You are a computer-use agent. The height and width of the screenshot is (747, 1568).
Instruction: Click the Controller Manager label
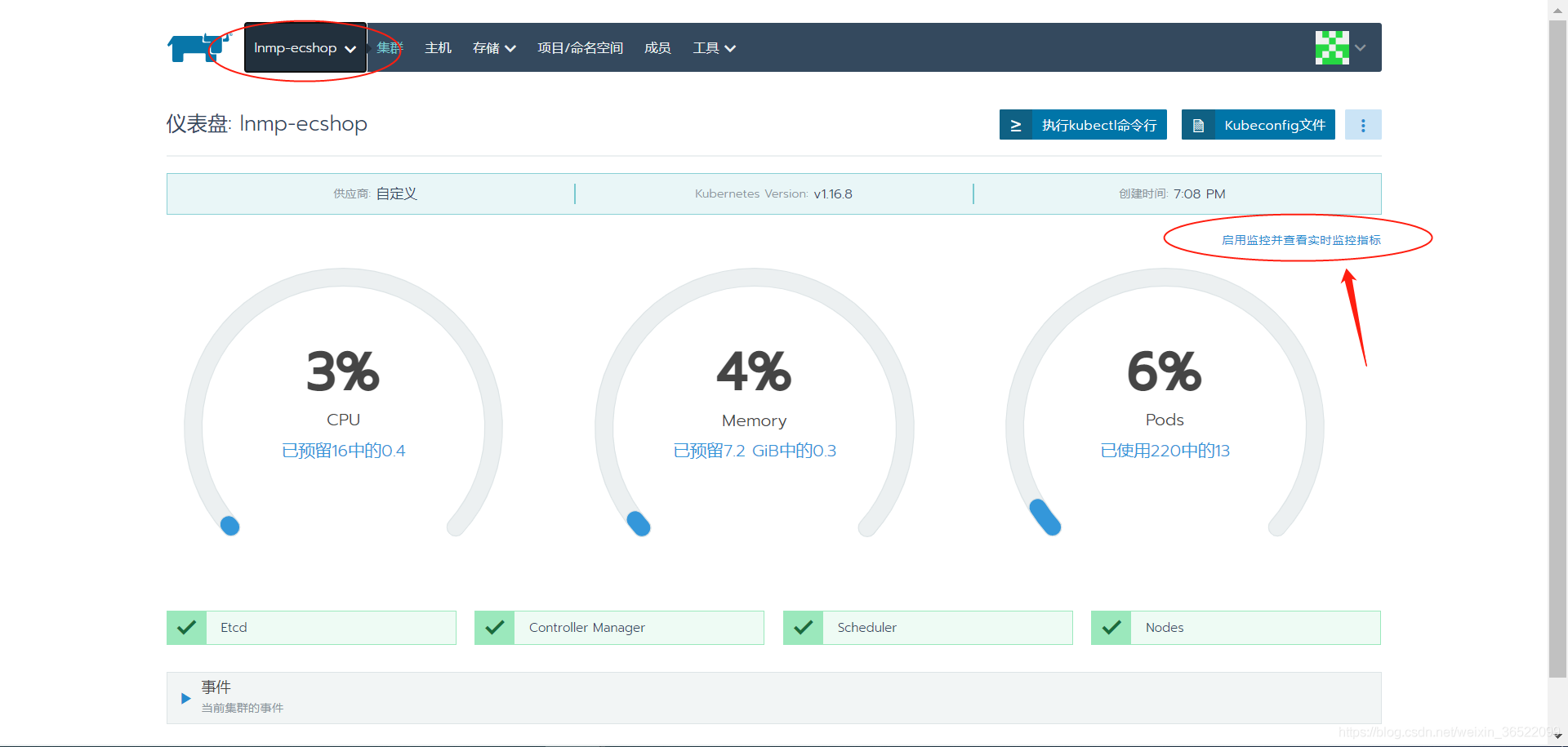point(586,628)
